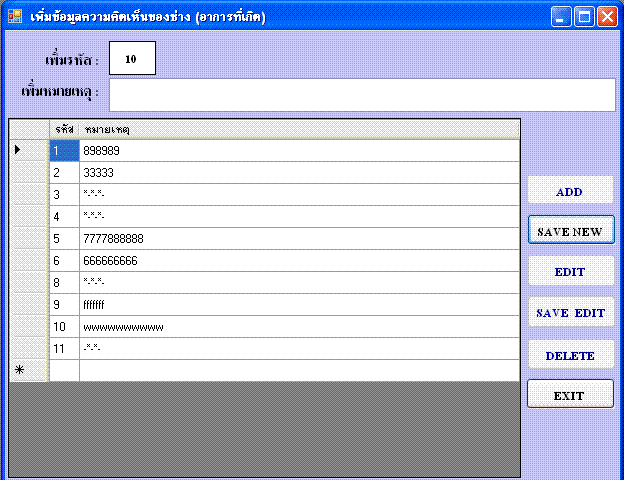Select the cell containing 666666666
This screenshot has height=480, width=624.
299,261
